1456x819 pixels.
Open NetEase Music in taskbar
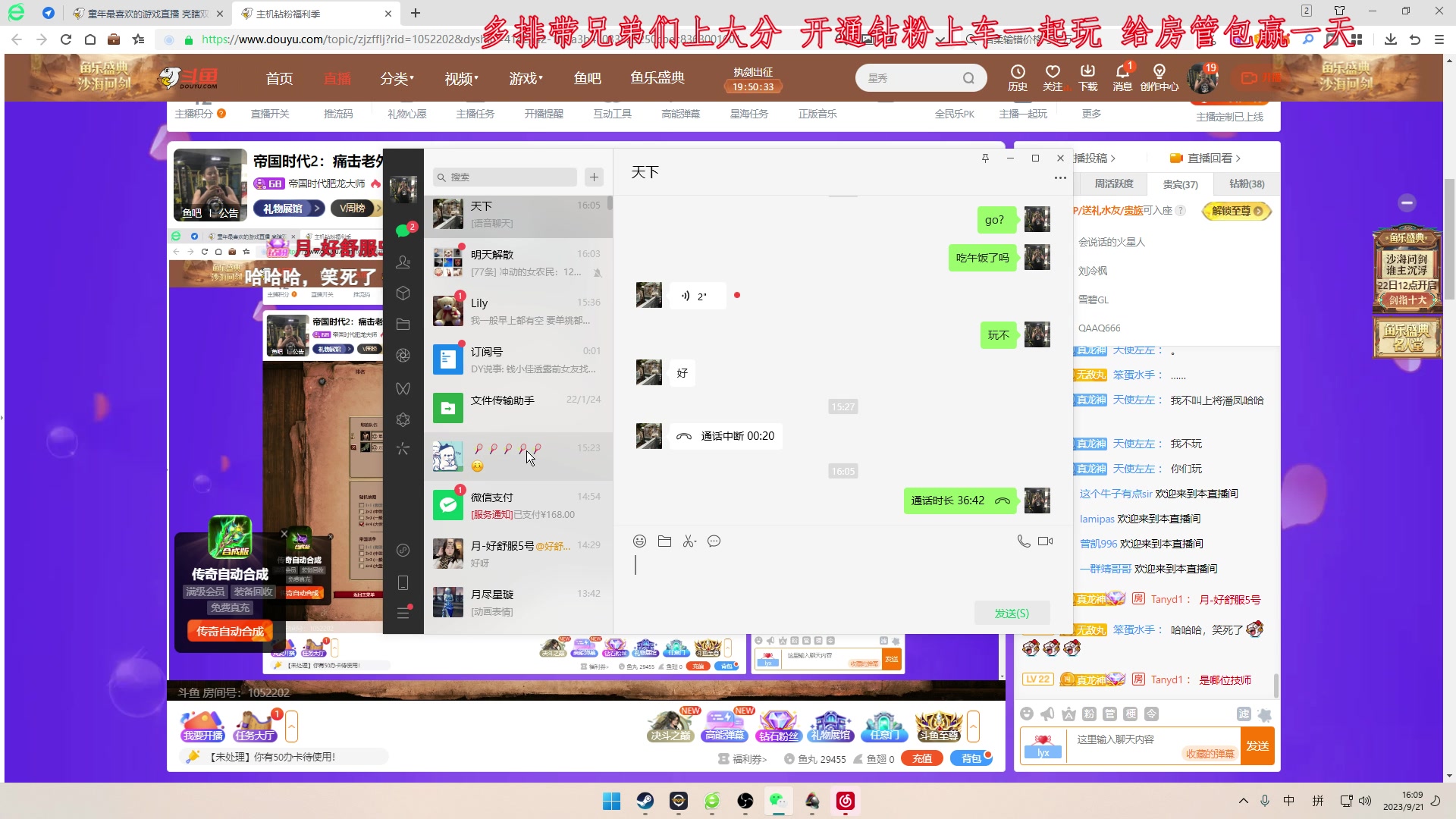pyautogui.click(x=845, y=801)
